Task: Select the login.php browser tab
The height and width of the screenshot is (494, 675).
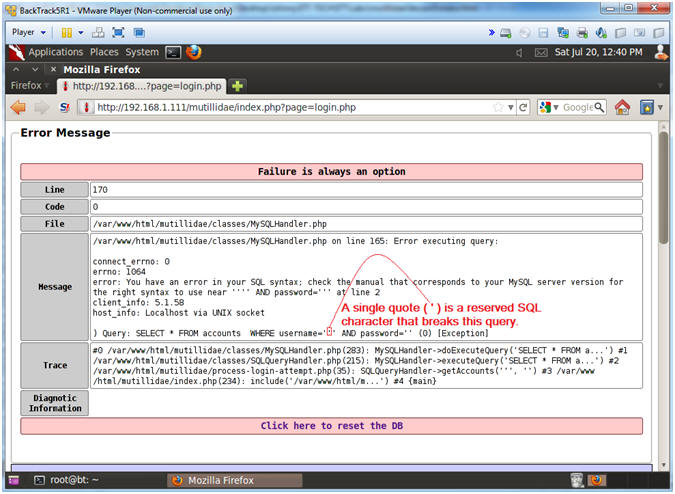Action: click(142, 86)
